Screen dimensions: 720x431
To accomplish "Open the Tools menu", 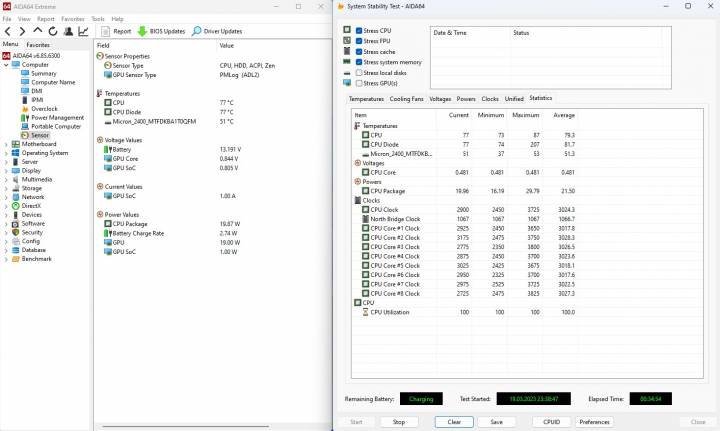I will click(98, 19).
